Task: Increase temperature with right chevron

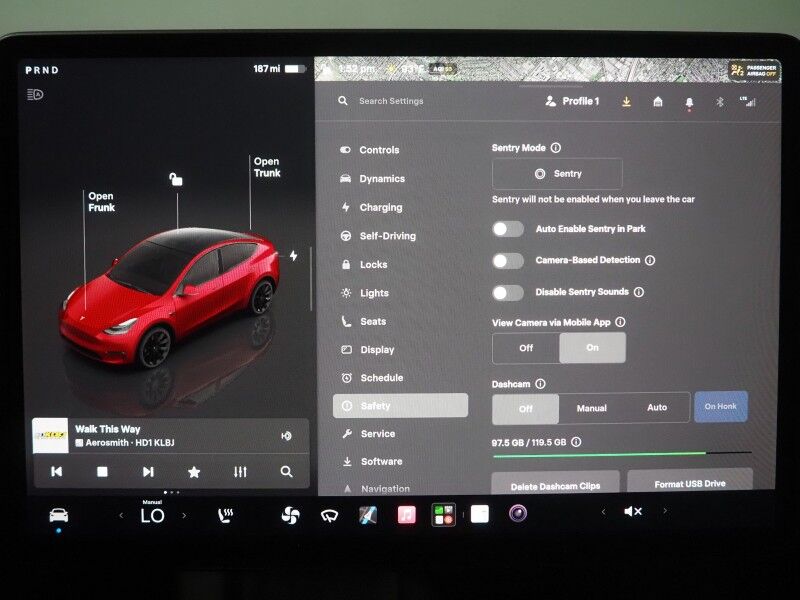Action: pyautogui.click(x=184, y=516)
